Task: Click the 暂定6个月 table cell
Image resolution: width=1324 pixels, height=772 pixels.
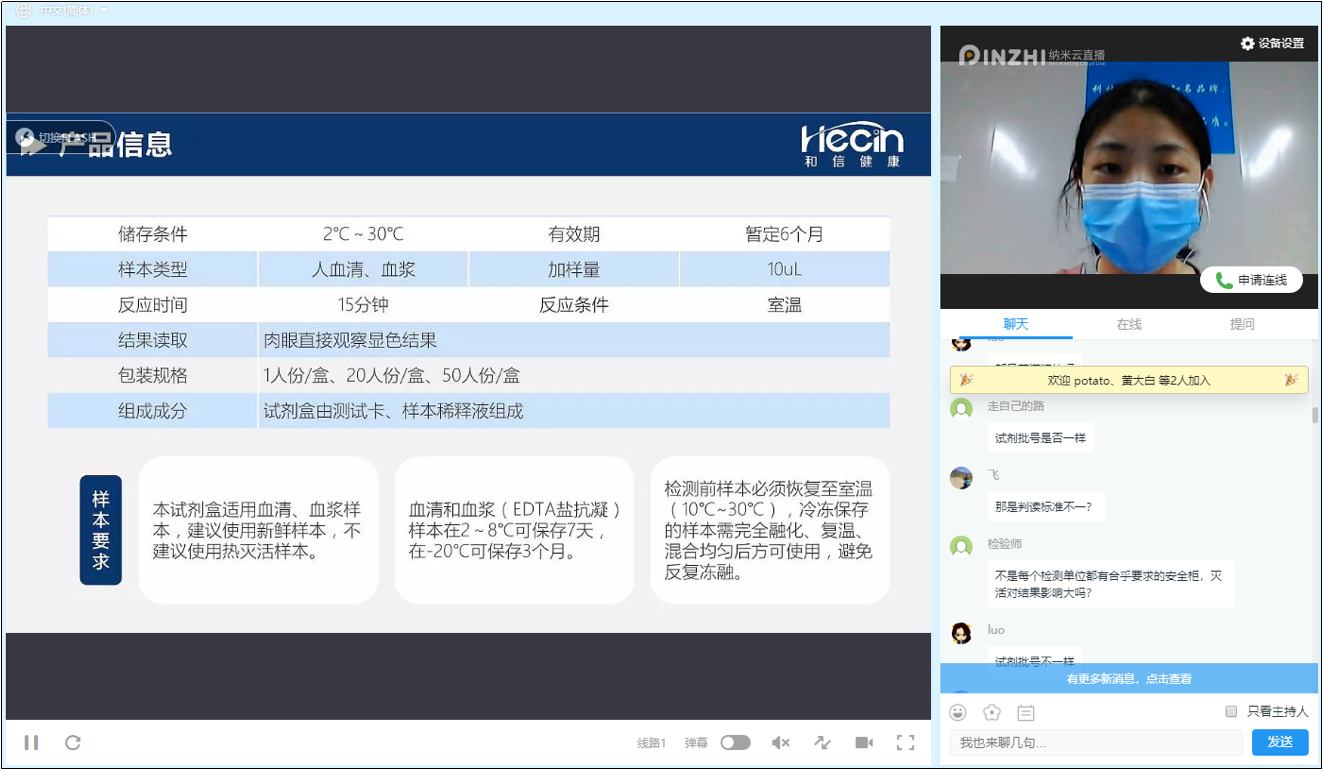Action: coord(785,234)
